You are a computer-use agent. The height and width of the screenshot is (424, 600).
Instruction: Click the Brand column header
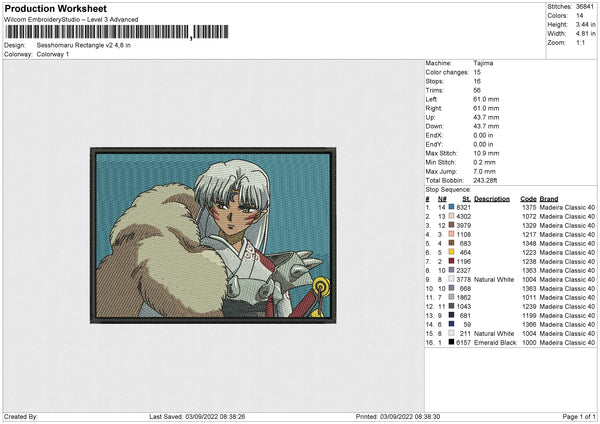tap(549, 198)
